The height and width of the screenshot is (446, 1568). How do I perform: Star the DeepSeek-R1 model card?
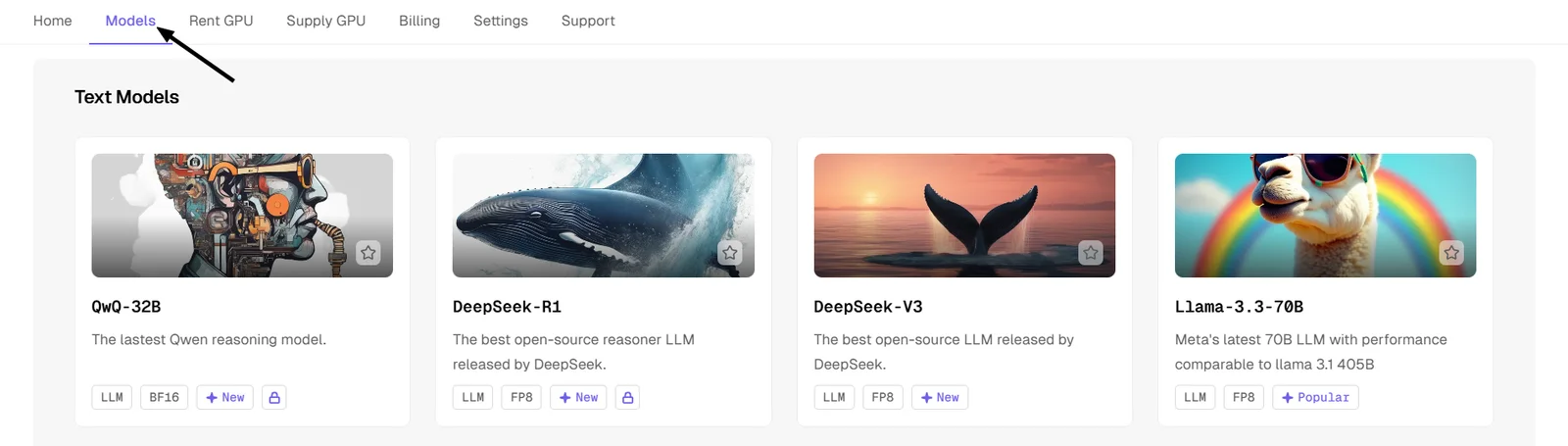click(x=730, y=253)
